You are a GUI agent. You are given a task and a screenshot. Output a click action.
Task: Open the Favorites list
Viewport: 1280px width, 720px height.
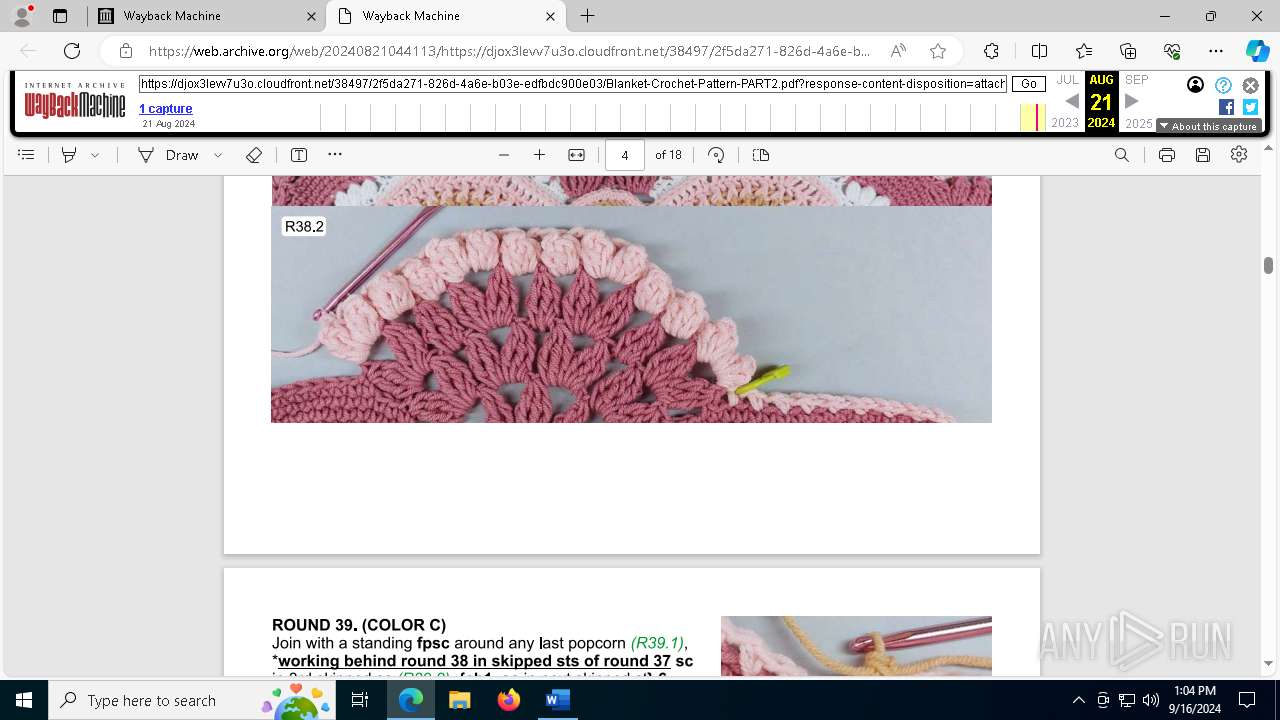tap(1084, 51)
